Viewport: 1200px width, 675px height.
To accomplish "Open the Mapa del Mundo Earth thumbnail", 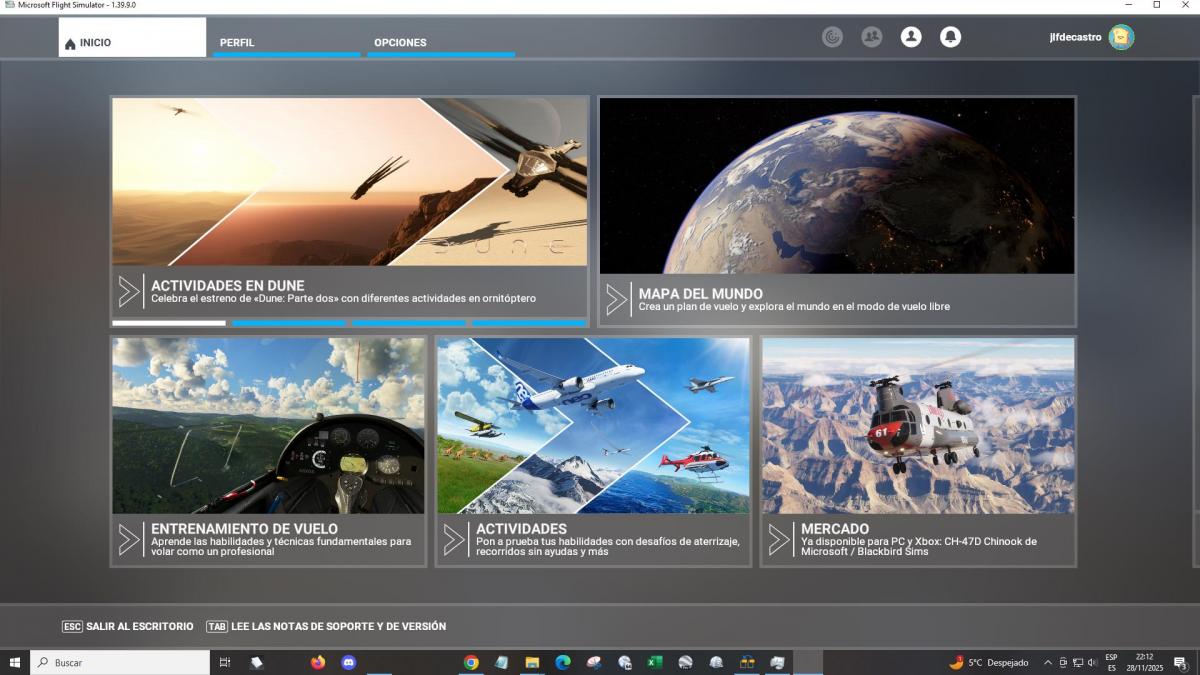I will pos(837,185).
